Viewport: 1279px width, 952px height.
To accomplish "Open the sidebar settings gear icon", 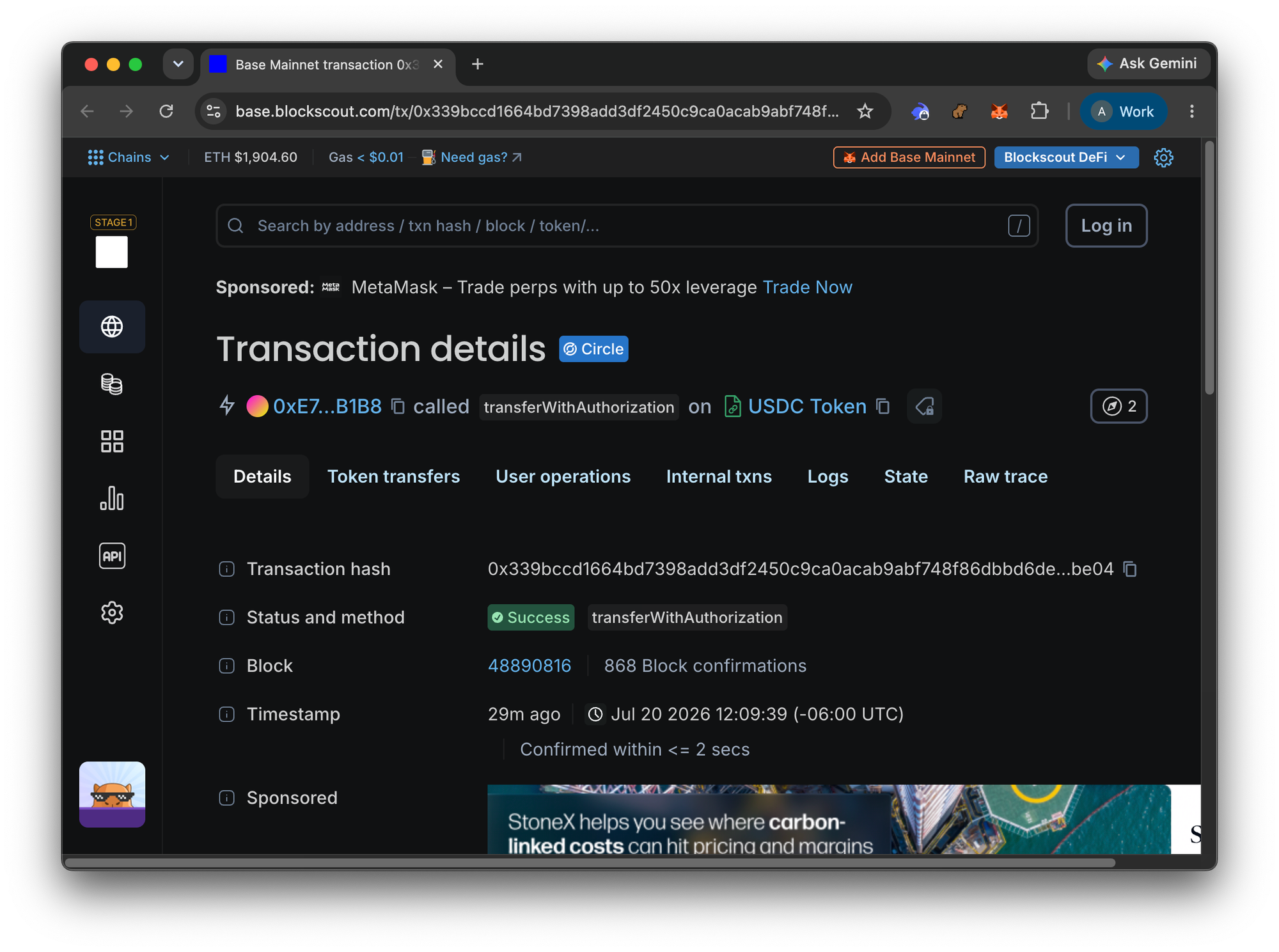I will click(112, 613).
